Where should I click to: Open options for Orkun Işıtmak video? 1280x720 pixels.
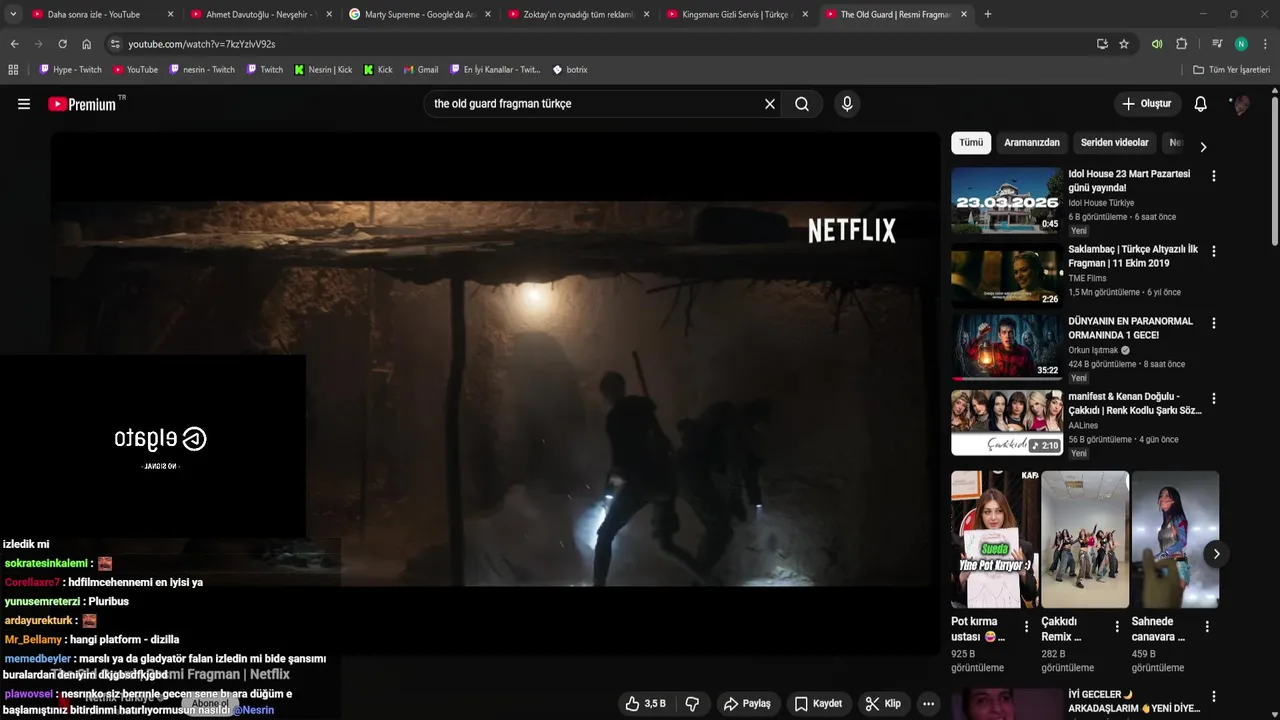[1214, 324]
